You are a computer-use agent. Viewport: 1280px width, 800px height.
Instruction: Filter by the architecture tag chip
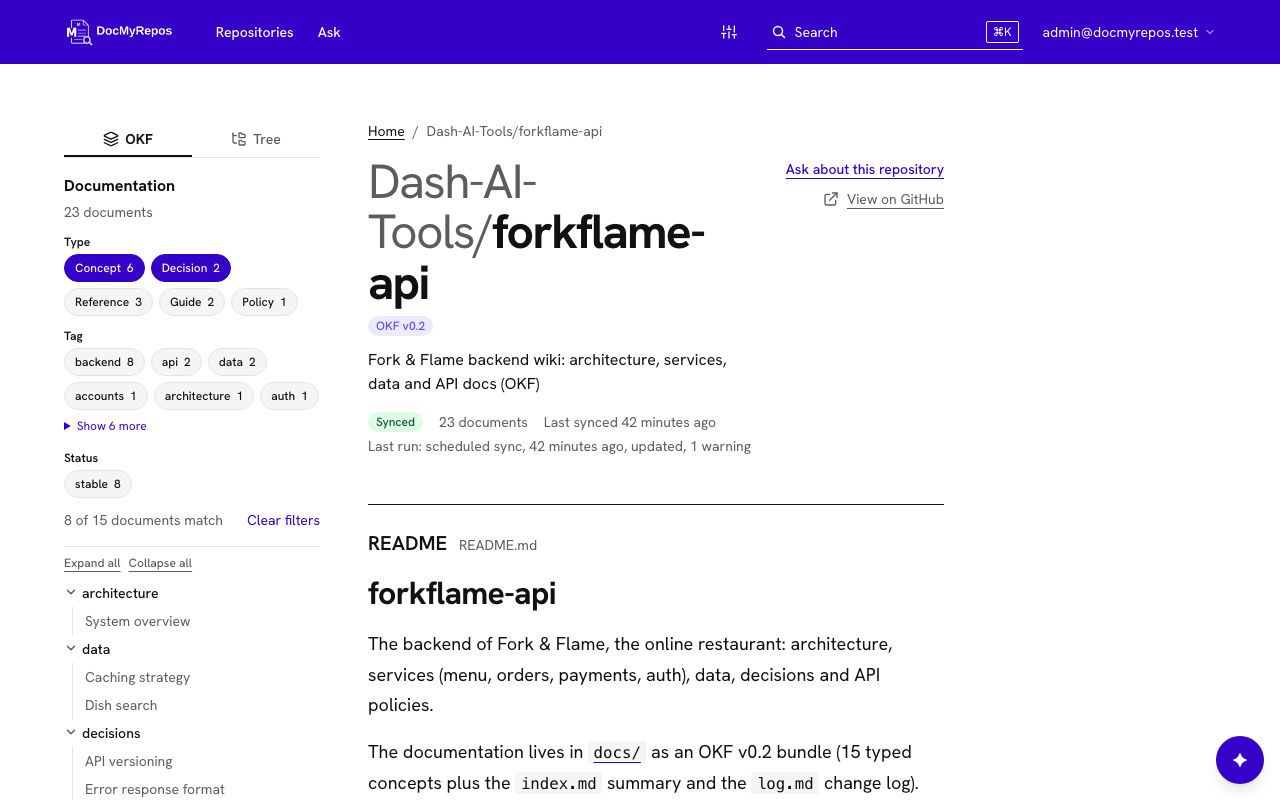click(x=204, y=396)
